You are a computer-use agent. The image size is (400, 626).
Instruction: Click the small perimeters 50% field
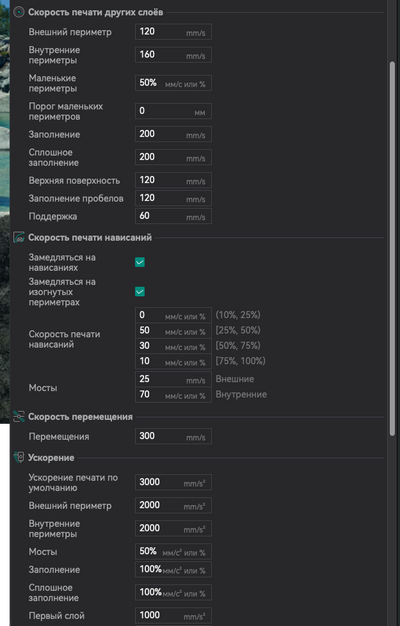[173, 83]
